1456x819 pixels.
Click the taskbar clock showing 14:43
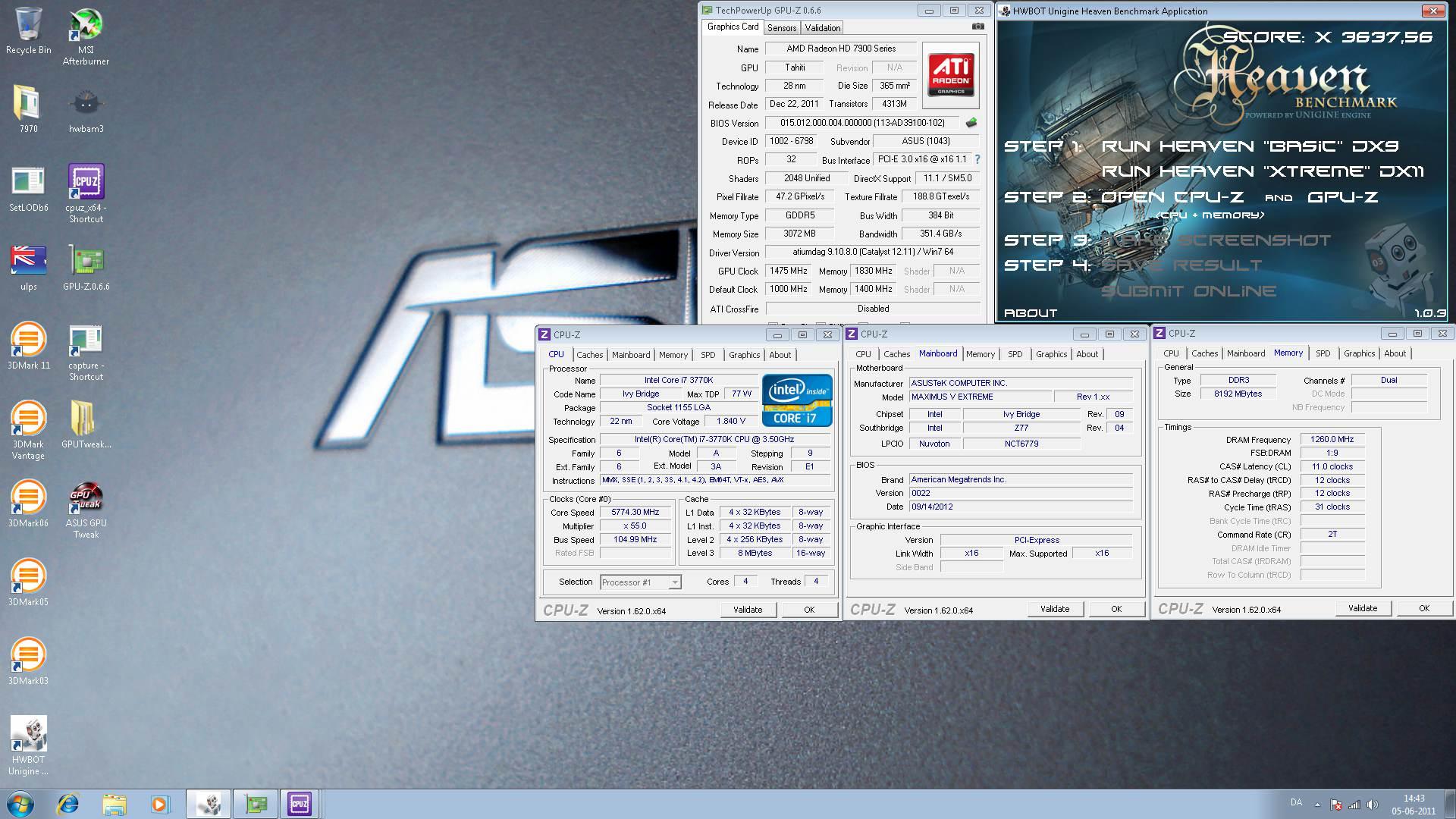(1414, 805)
